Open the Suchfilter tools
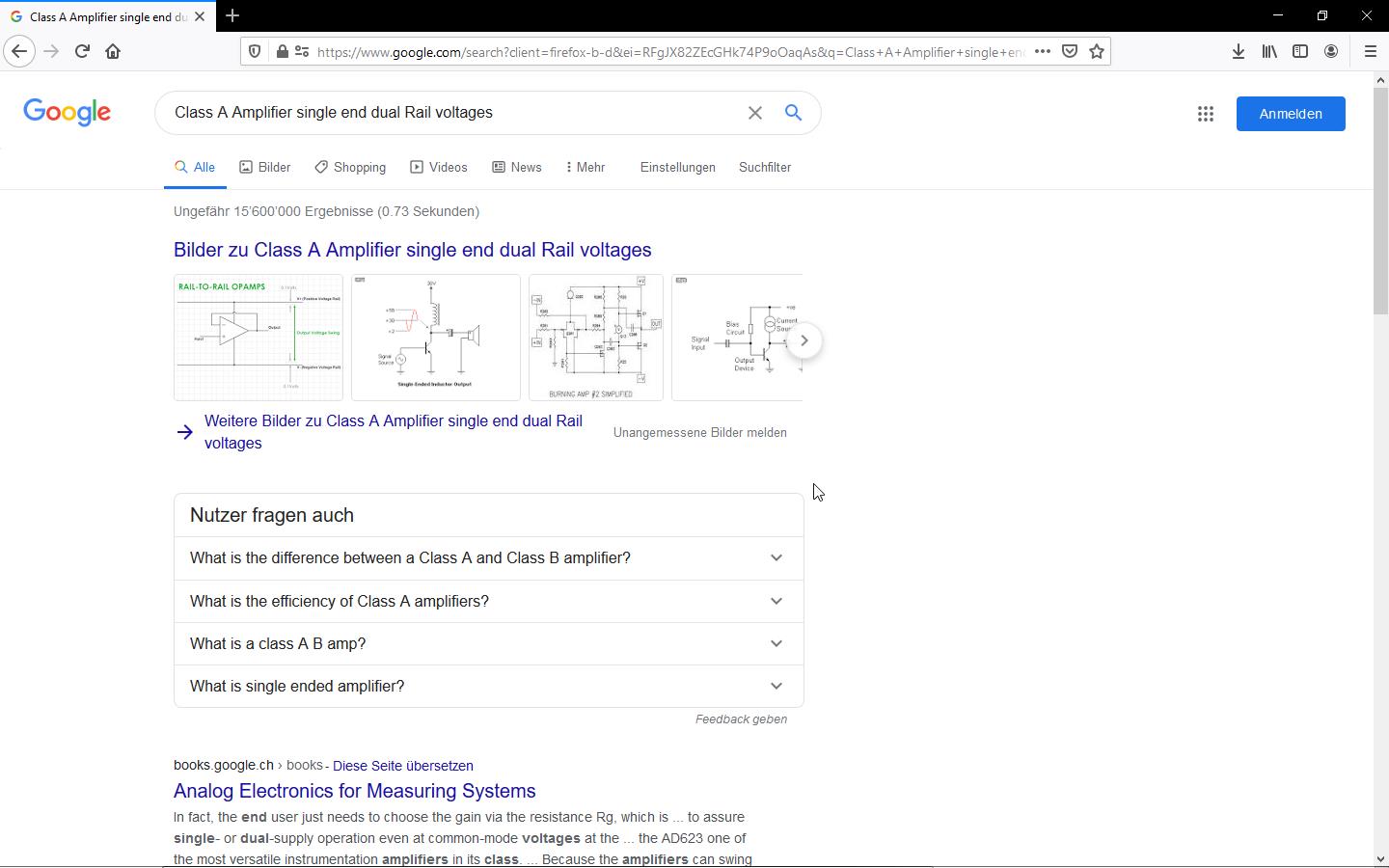The height and width of the screenshot is (868, 1389). [x=765, y=167]
